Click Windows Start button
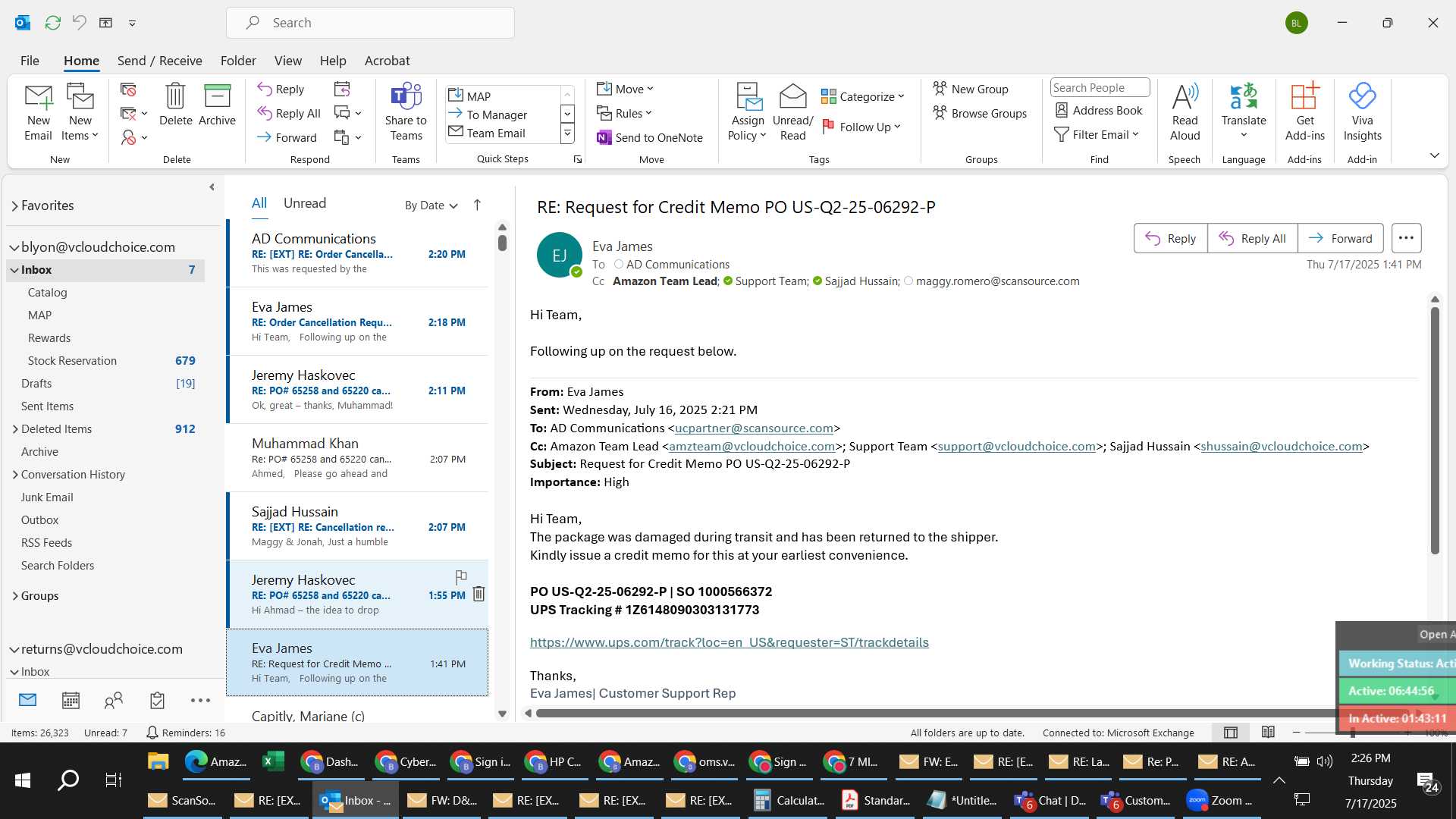This screenshot has width=1456, height=819. 23,780
